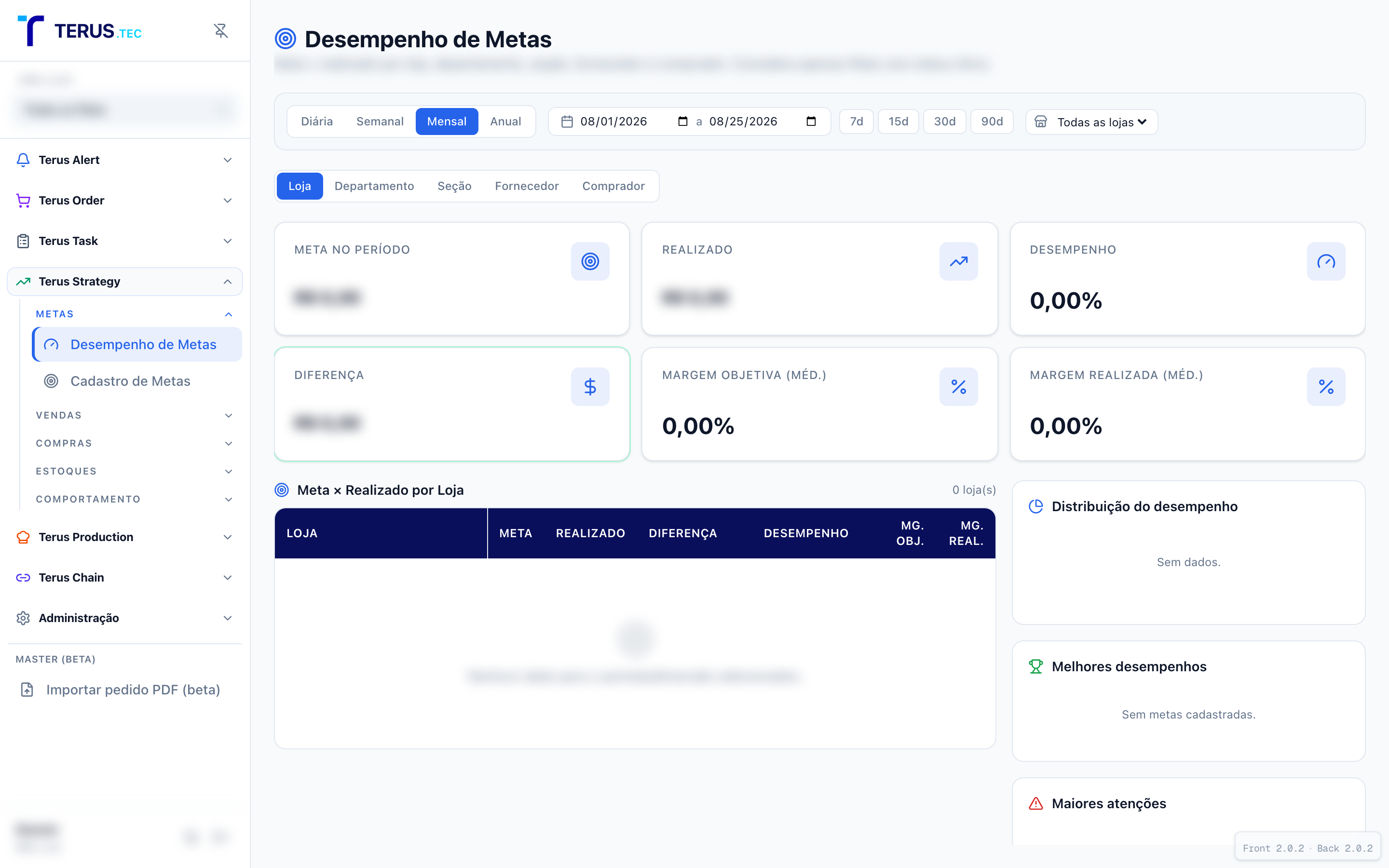This screenshot has height=868, width=1389.
Task: Select the Diária period option
Action: pyautogui.click(x=317, y=122)
